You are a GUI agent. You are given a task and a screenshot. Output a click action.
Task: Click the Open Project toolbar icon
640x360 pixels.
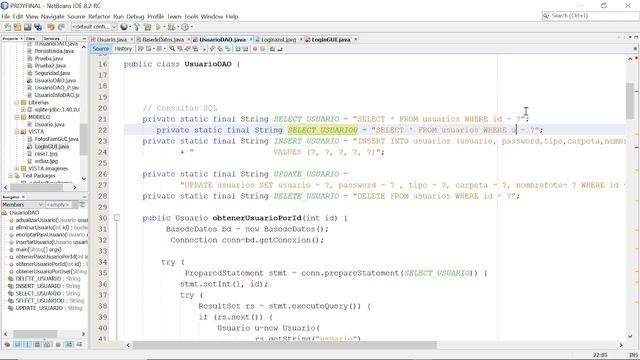[x=28, y=27]
